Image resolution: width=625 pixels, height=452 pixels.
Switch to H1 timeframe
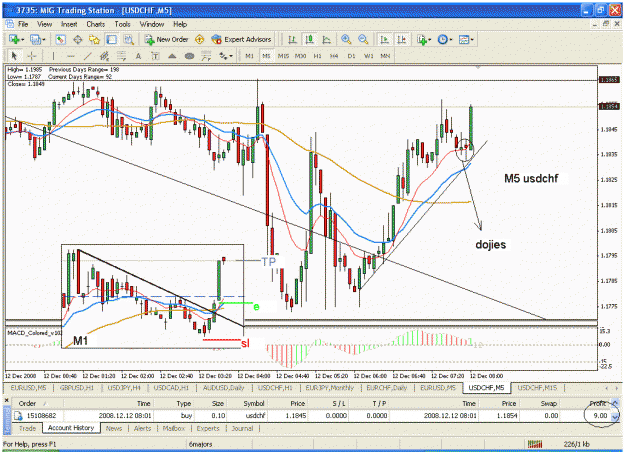tap(318, 56)
